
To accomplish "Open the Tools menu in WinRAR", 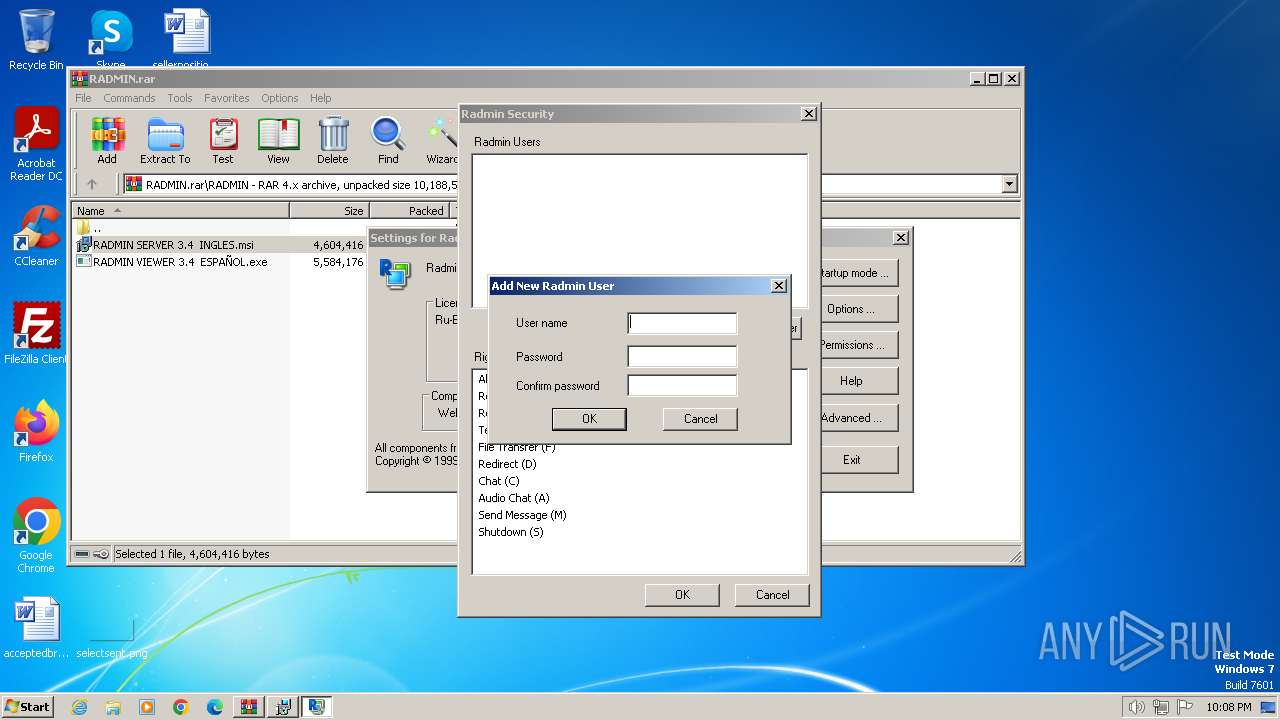I will (180, 98).
